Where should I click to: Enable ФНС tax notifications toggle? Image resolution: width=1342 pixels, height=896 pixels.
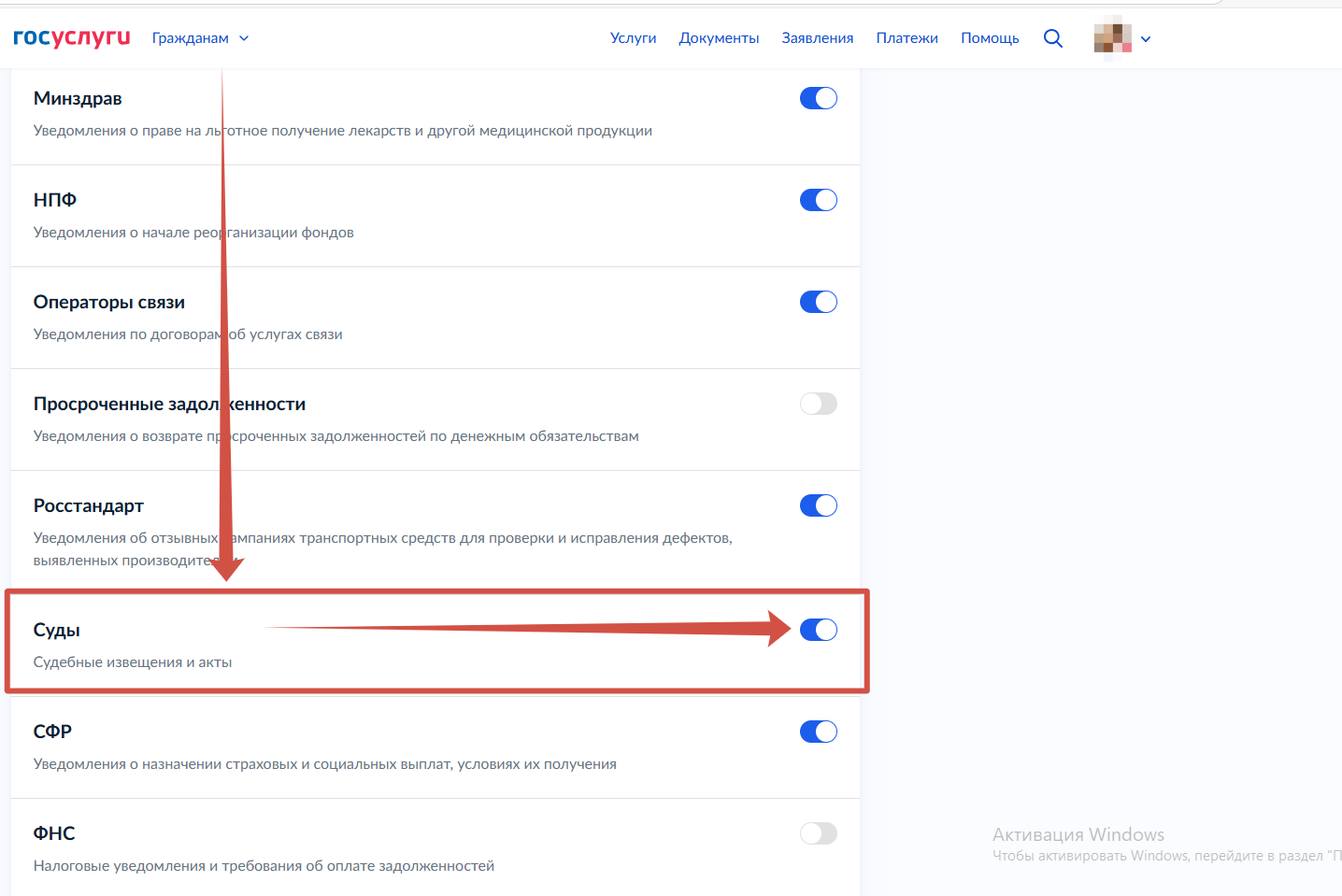[818, 833]
